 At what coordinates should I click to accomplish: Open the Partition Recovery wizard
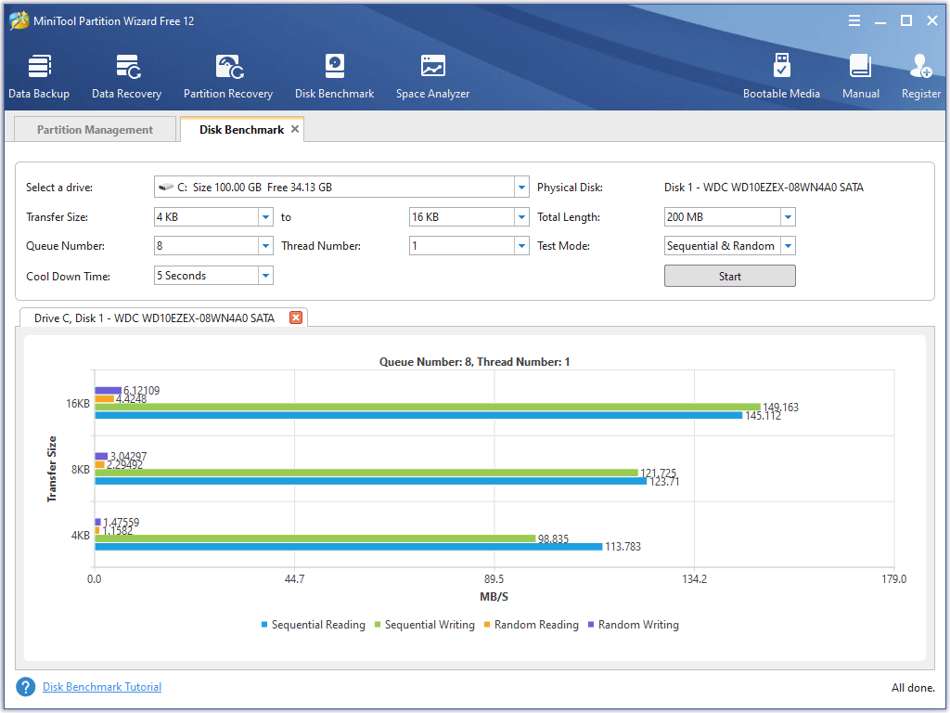pos(228,76)
